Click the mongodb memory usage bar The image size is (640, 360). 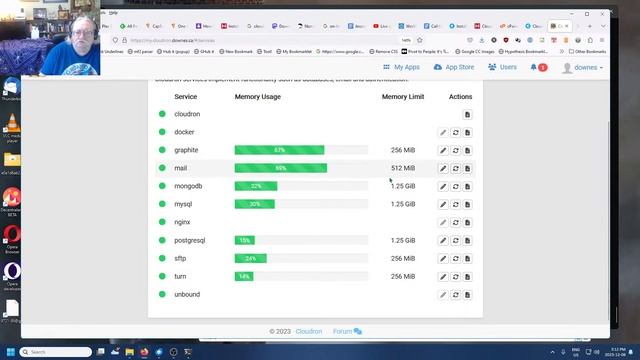pyautogui.click(x=301, y=186)
